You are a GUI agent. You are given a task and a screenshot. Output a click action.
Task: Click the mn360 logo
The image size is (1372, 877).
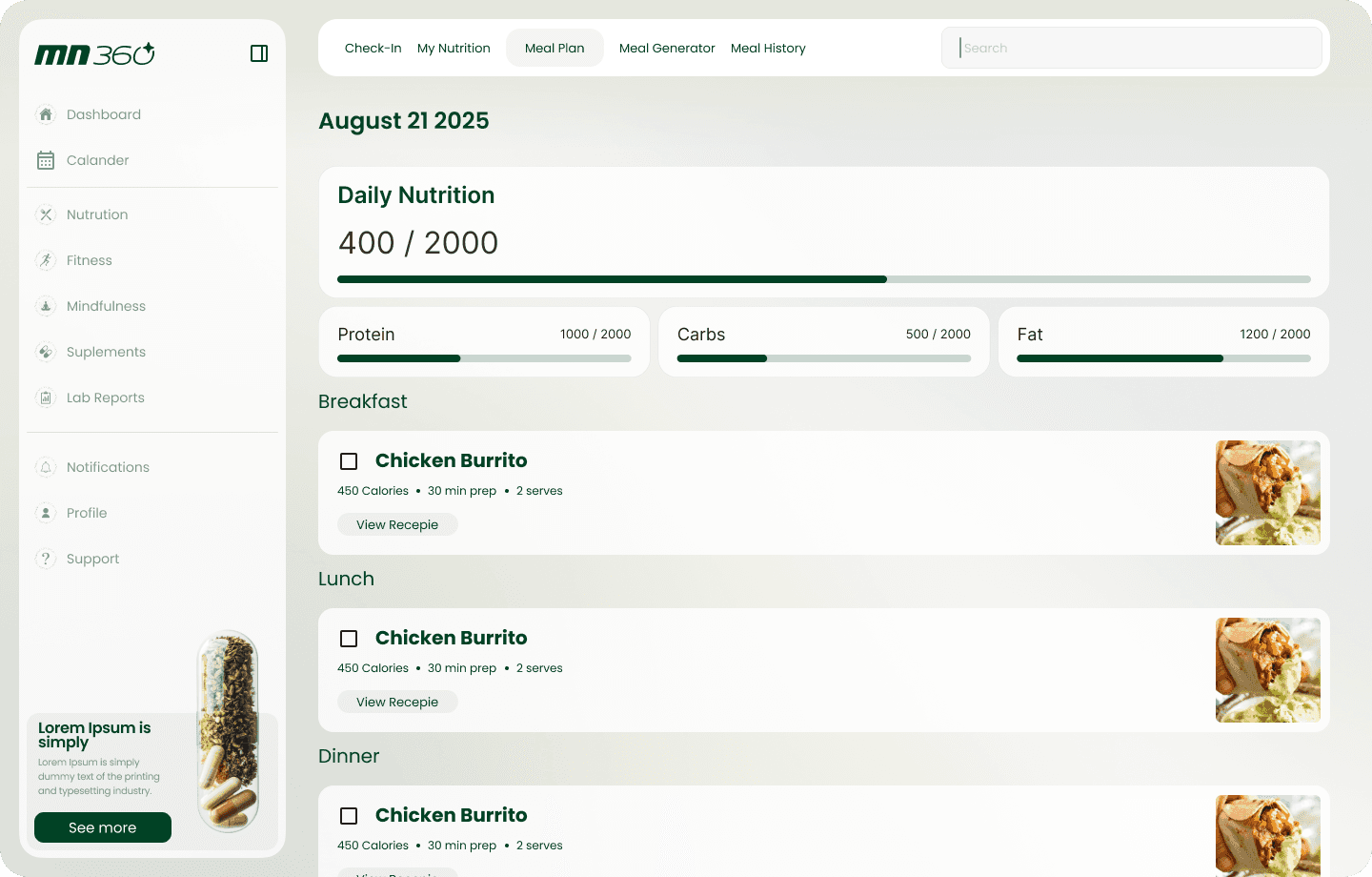coord(94,54)
